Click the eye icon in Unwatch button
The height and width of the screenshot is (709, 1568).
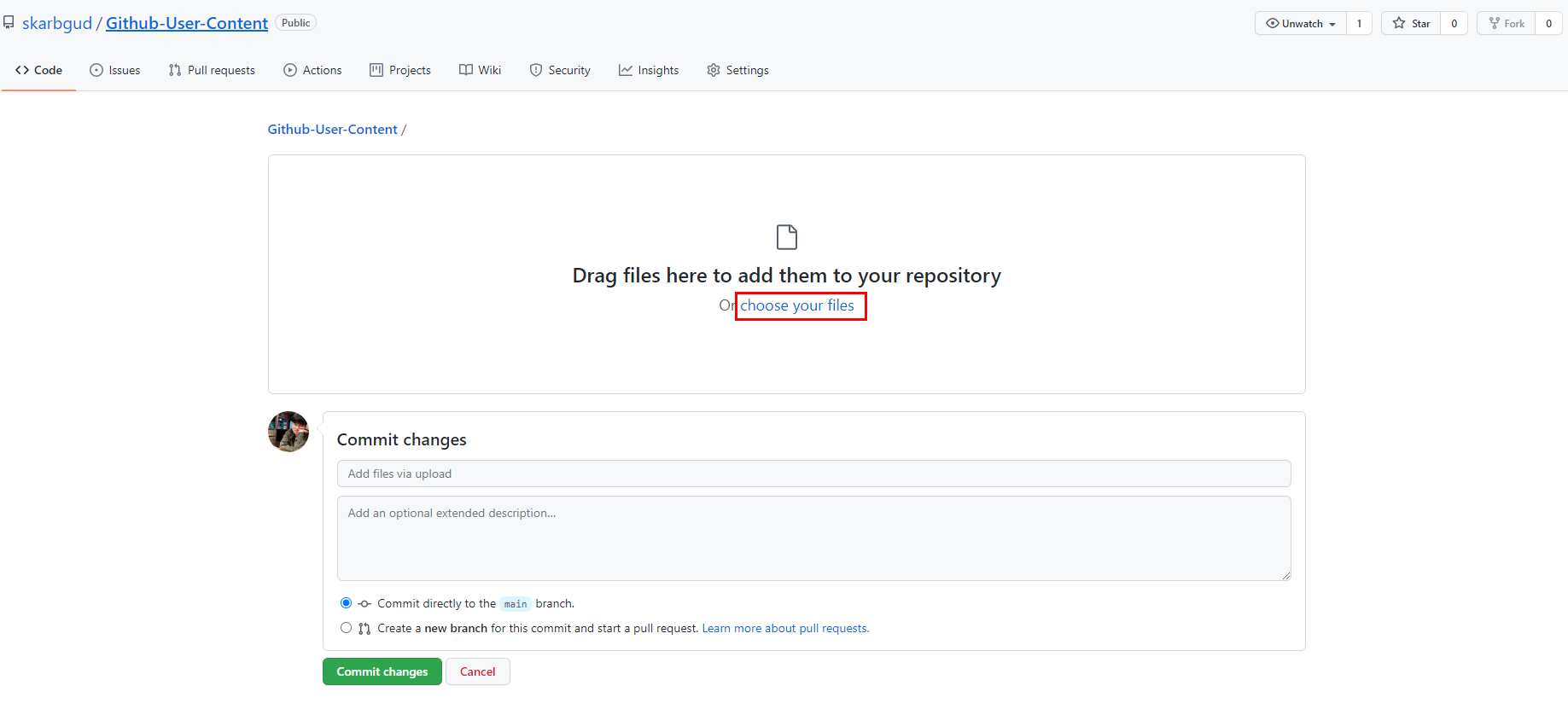(x=1272, y=23)
